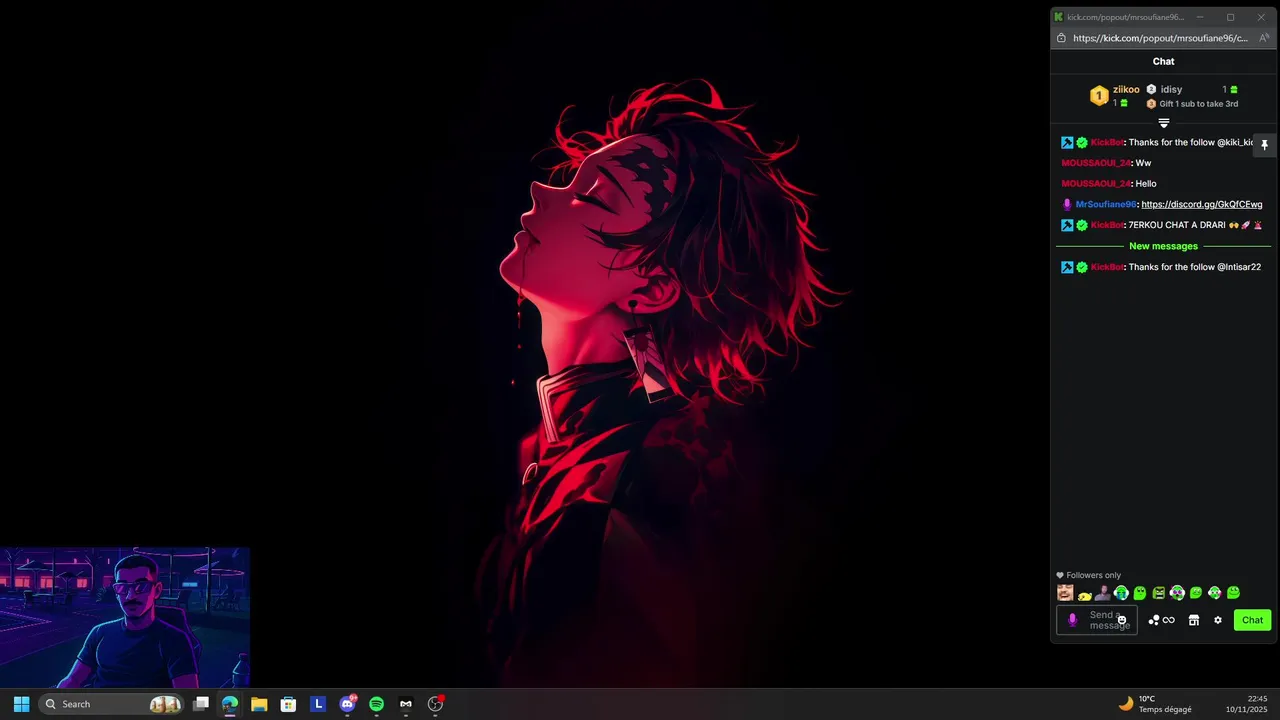The image size is (1280, 720).
Task: Click the taskbar Search box
Action: [112, 704]
